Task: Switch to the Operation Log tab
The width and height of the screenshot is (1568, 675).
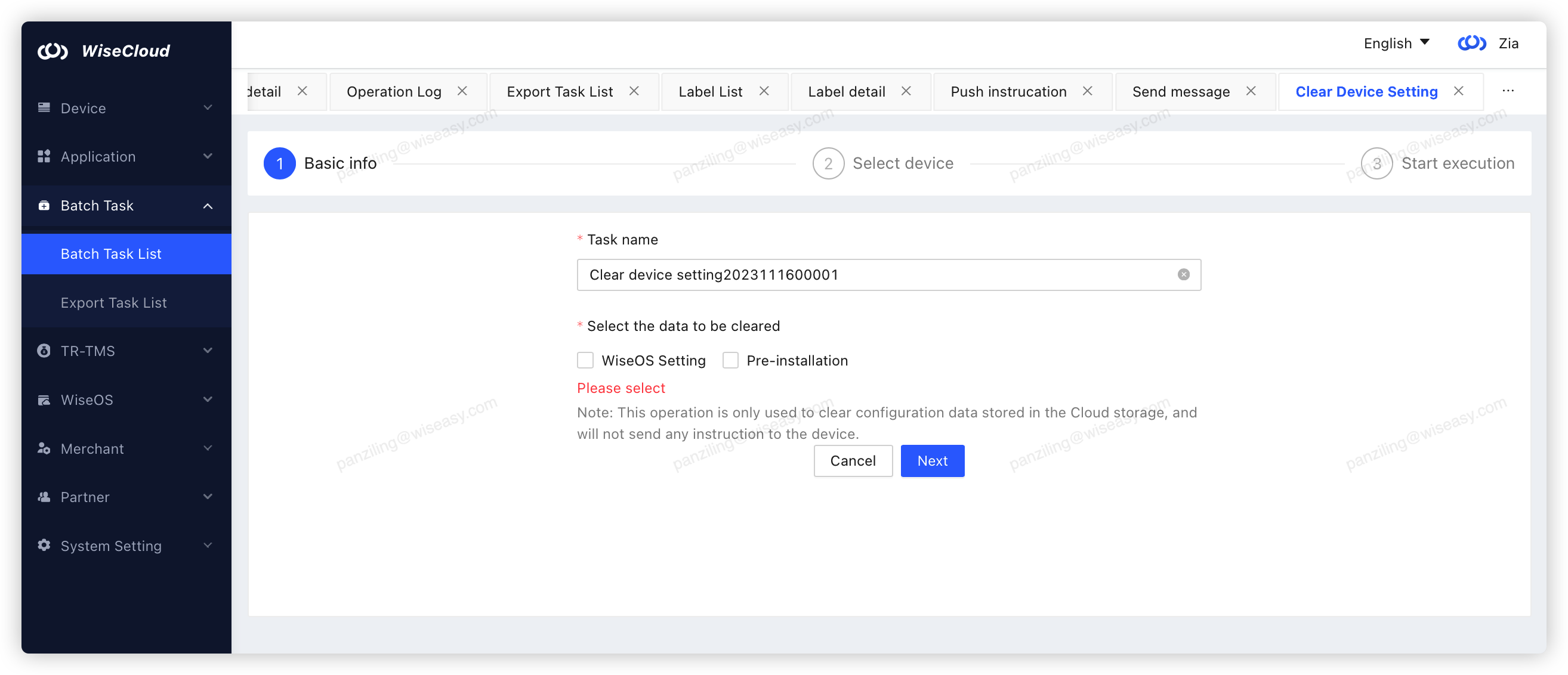Action: (394, 91)
